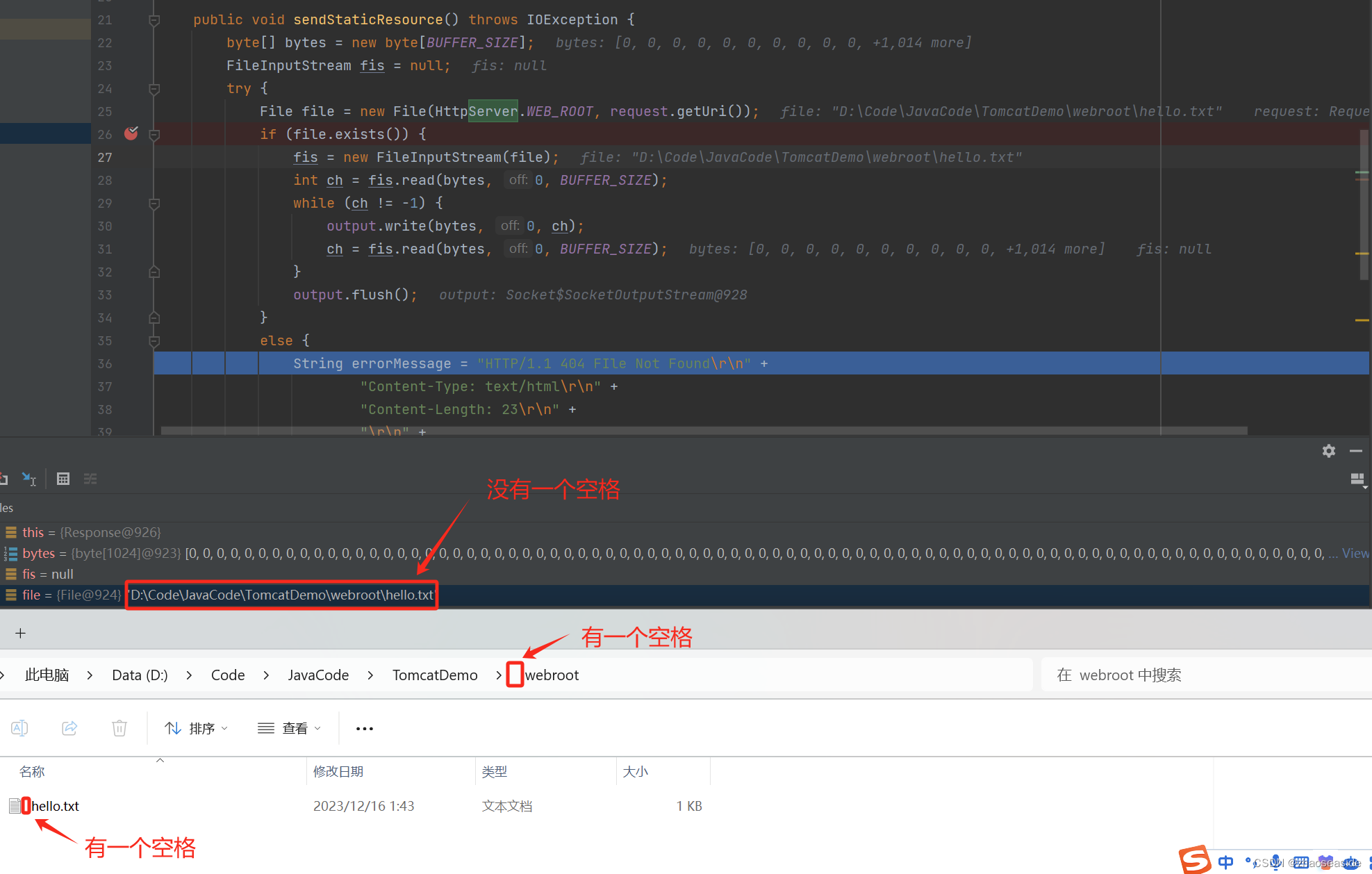The image size is (1372, 874).
Task: Click the Share icon in Explorer toolbar
Action: (x=69, y=728)
